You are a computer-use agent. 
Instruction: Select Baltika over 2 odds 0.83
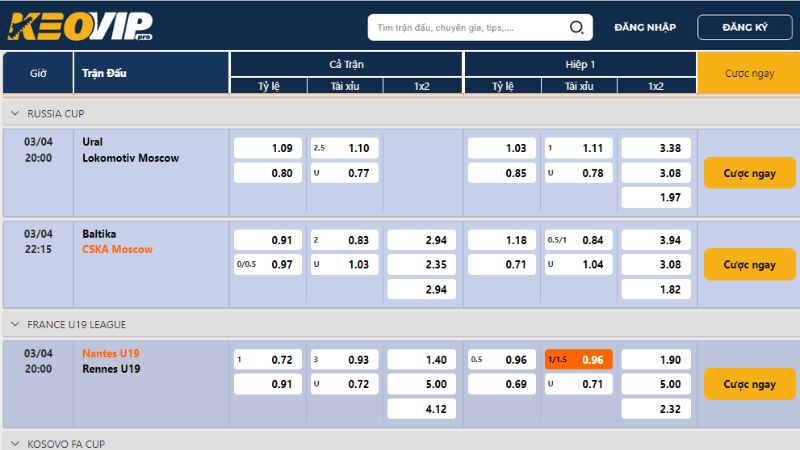[344, 240]
